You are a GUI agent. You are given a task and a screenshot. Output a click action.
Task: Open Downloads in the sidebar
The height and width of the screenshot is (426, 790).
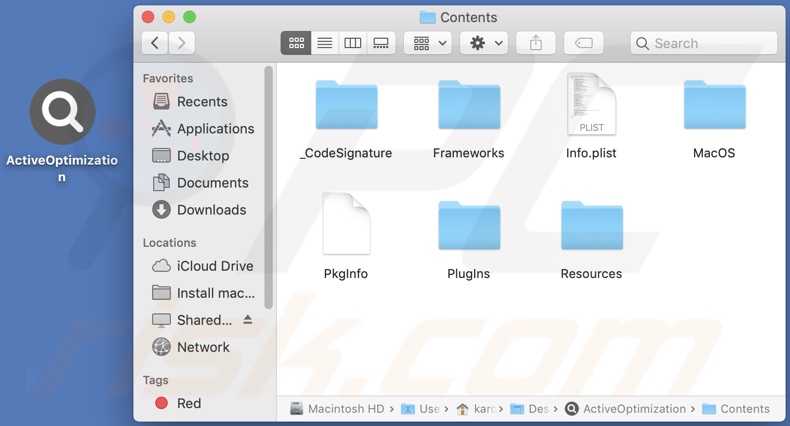(199, 210)
